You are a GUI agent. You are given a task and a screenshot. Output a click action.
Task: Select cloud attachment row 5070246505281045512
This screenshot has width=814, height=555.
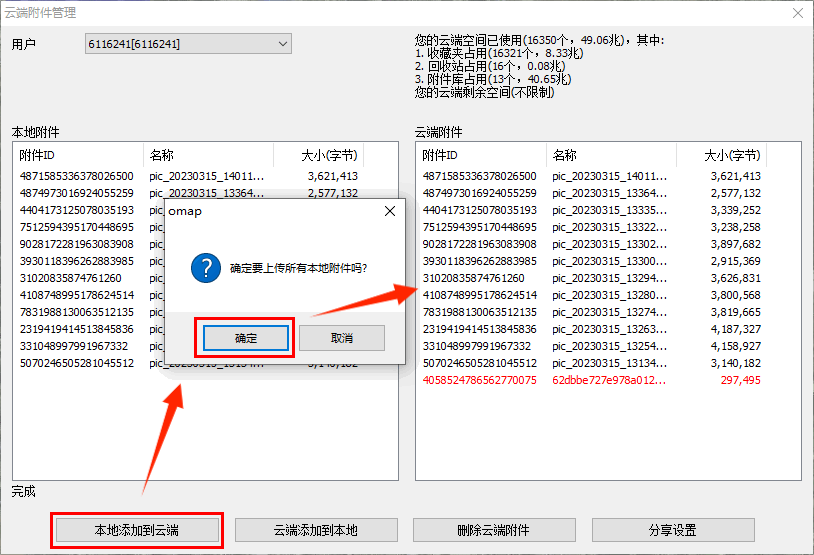pyautogui.click(x=479, y=363)
